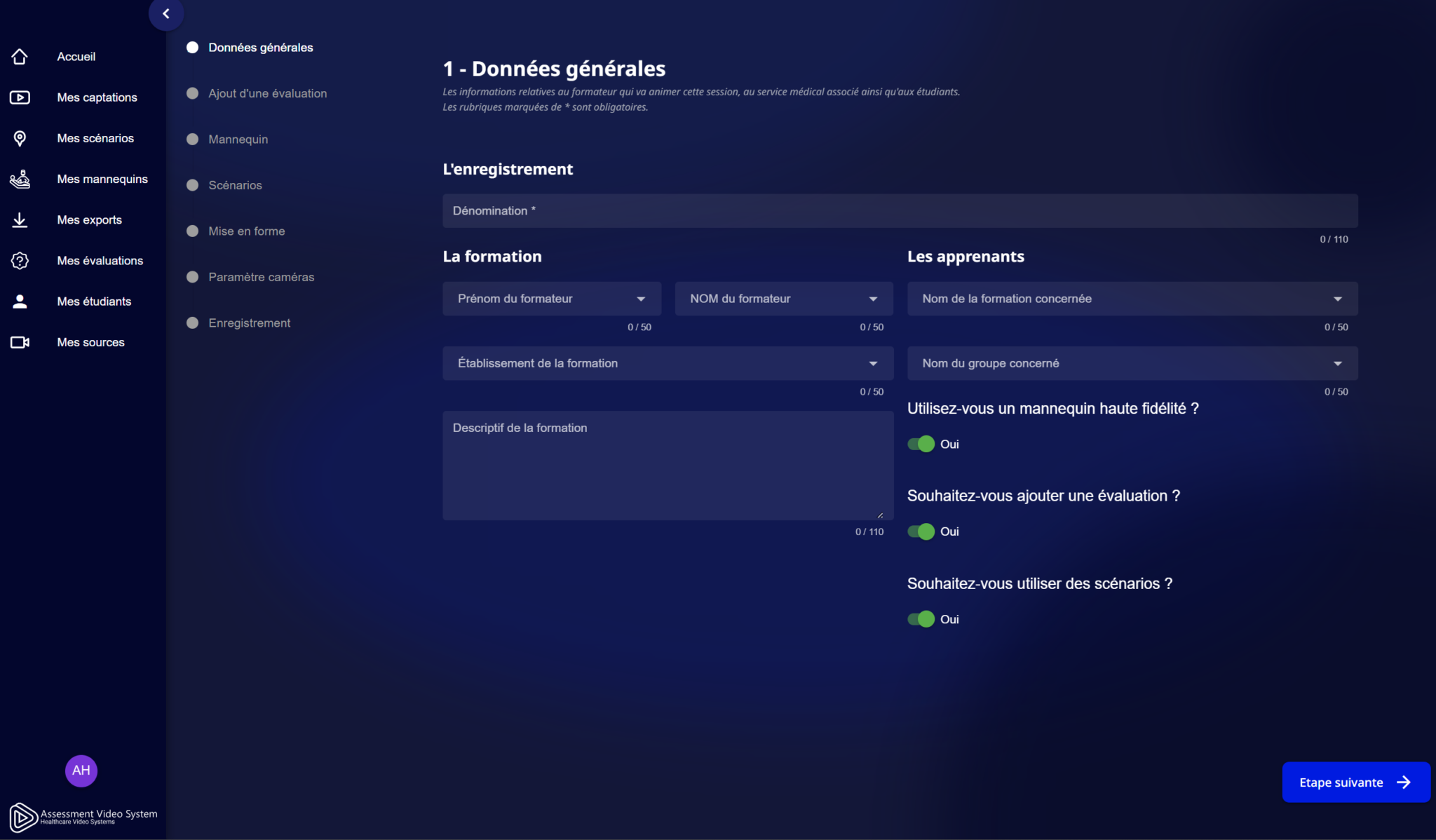Viewport: 1436px width, 840px height.
Task: Collapse the sidebar with the chevron button
Action: tap(166, 13)
